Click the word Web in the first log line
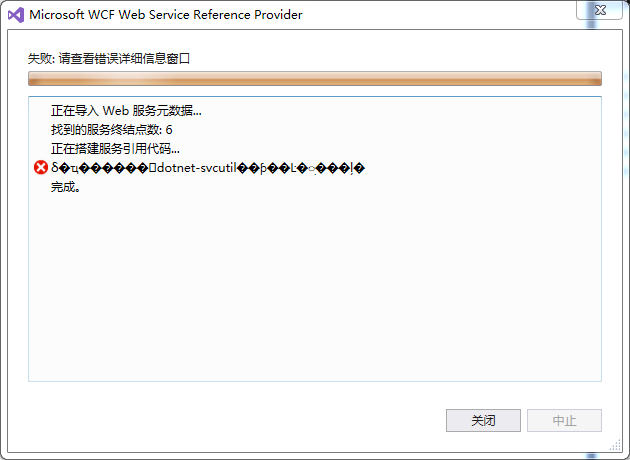The width and height of the screenshot is (630, 460). click(116, 110)
